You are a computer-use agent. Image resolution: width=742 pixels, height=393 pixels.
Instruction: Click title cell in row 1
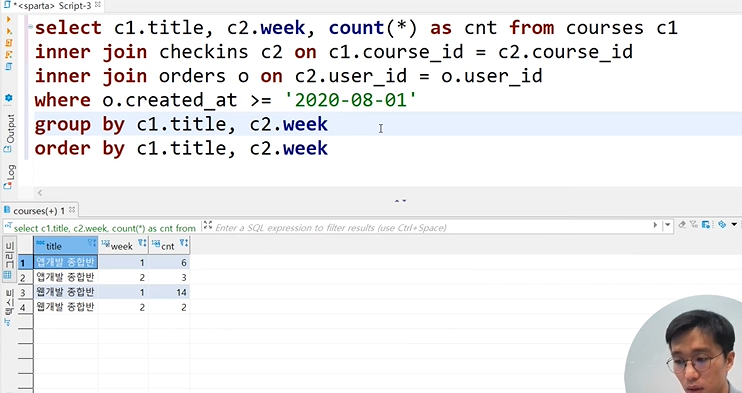[66, 262]
